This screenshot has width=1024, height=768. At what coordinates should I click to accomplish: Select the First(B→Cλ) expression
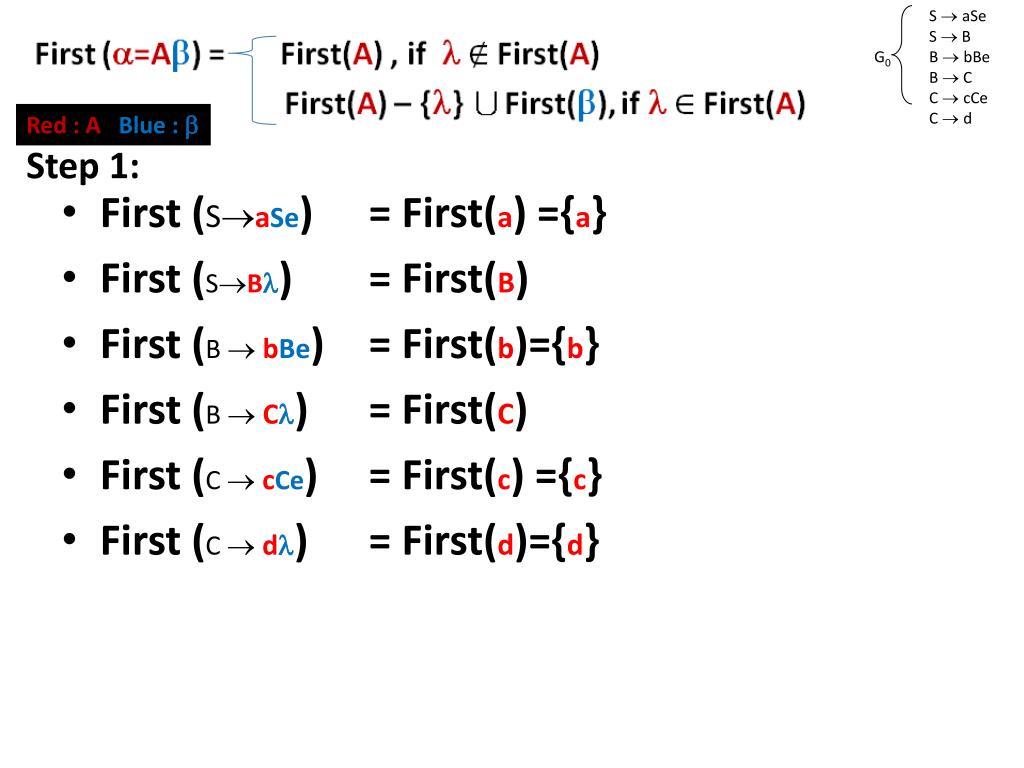(204, 411)
